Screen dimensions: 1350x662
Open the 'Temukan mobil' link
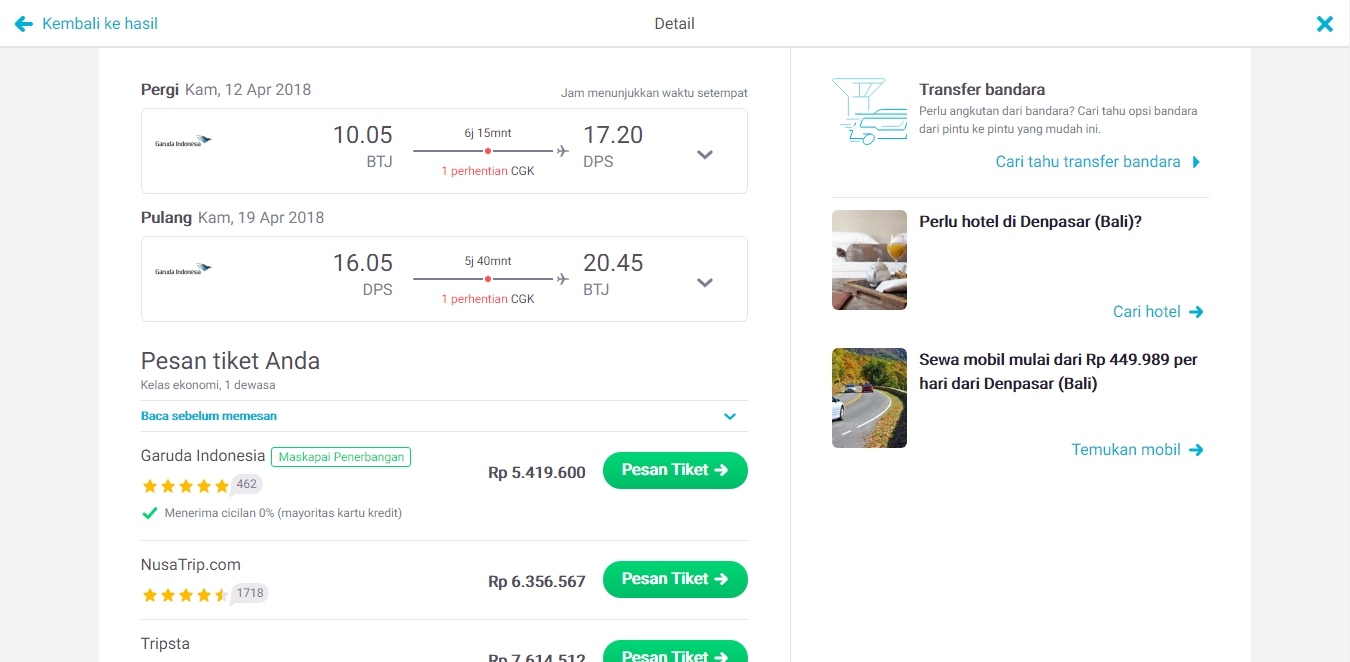1137,450
